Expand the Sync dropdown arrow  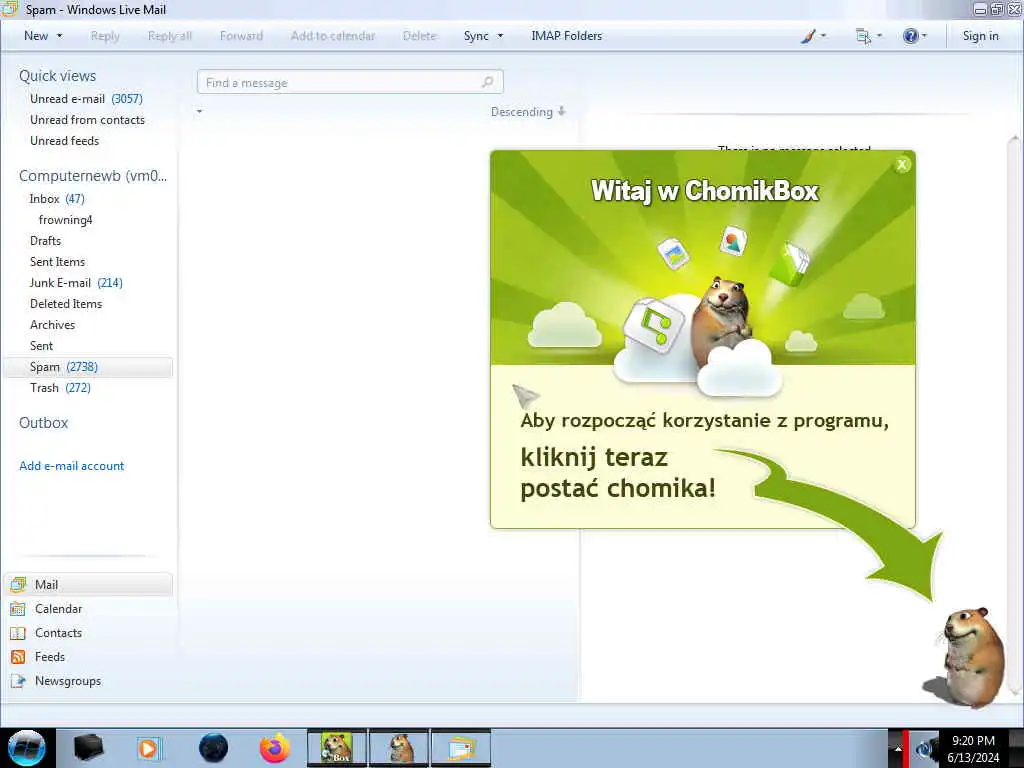coord(500,36)
